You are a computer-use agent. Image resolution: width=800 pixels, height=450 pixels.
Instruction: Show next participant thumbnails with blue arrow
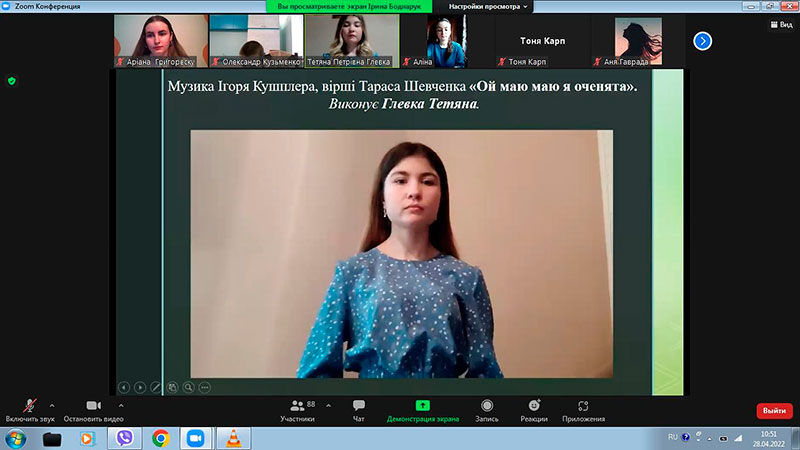pyautogui.click(x=703, y=41)
